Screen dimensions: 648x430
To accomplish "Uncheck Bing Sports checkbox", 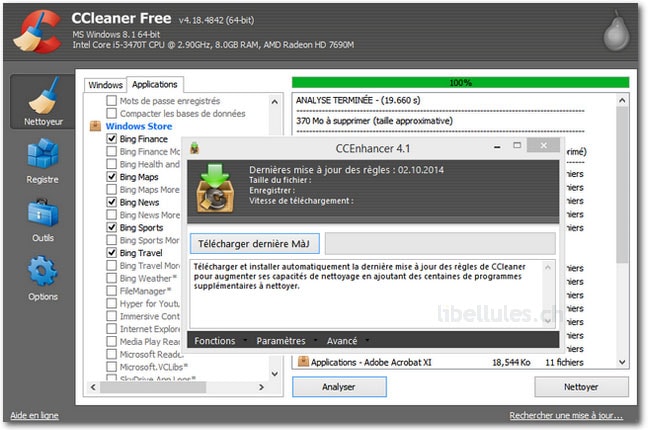I will [112, 227].
